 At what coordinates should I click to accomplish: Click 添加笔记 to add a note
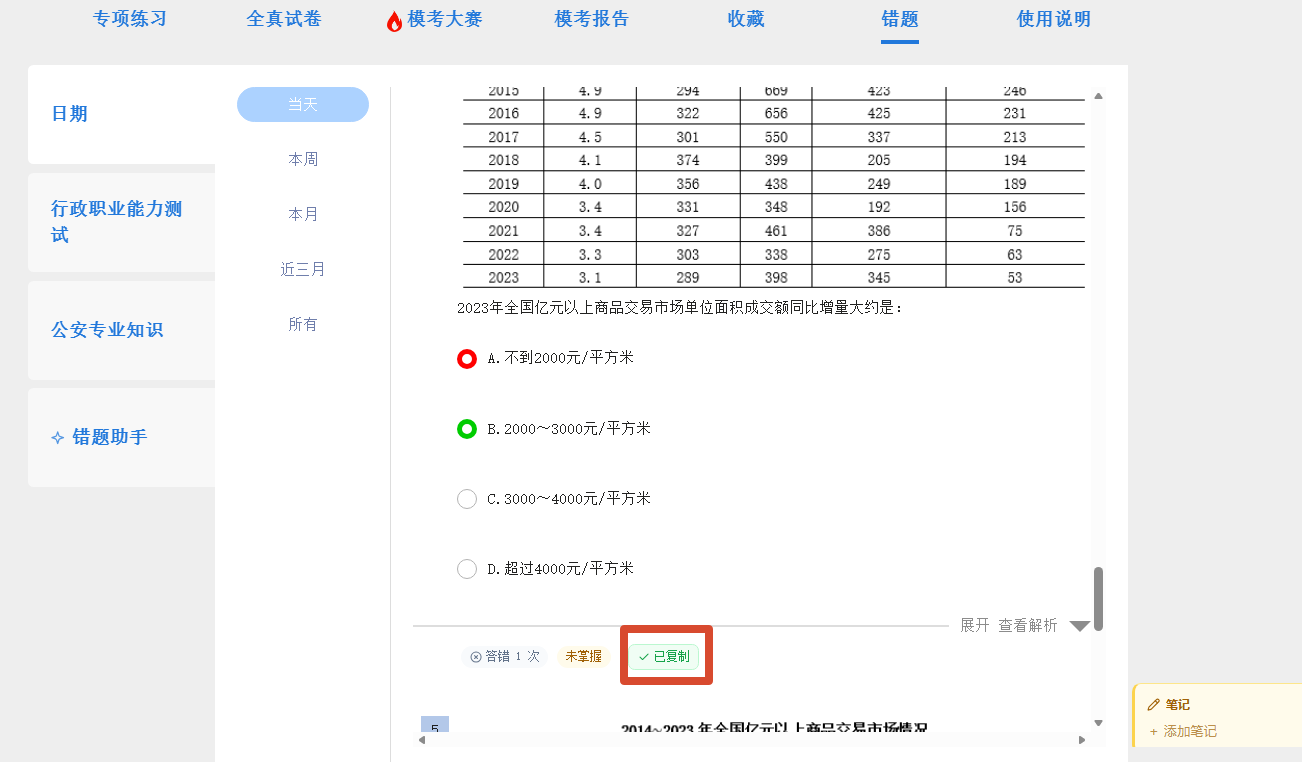pyautogui.click(x=1183, y=731)
